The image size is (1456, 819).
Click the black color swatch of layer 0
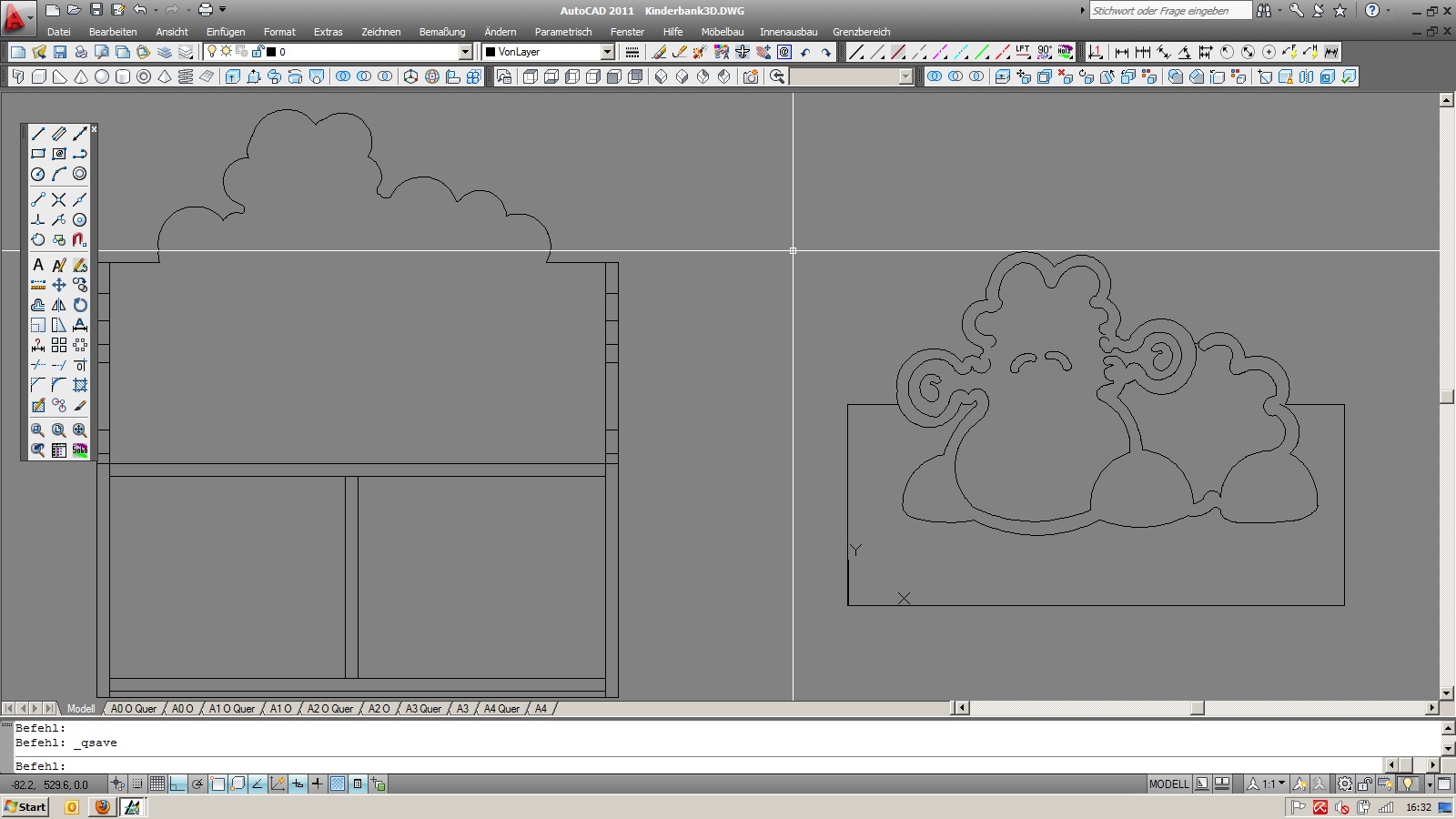pos(271,52)
